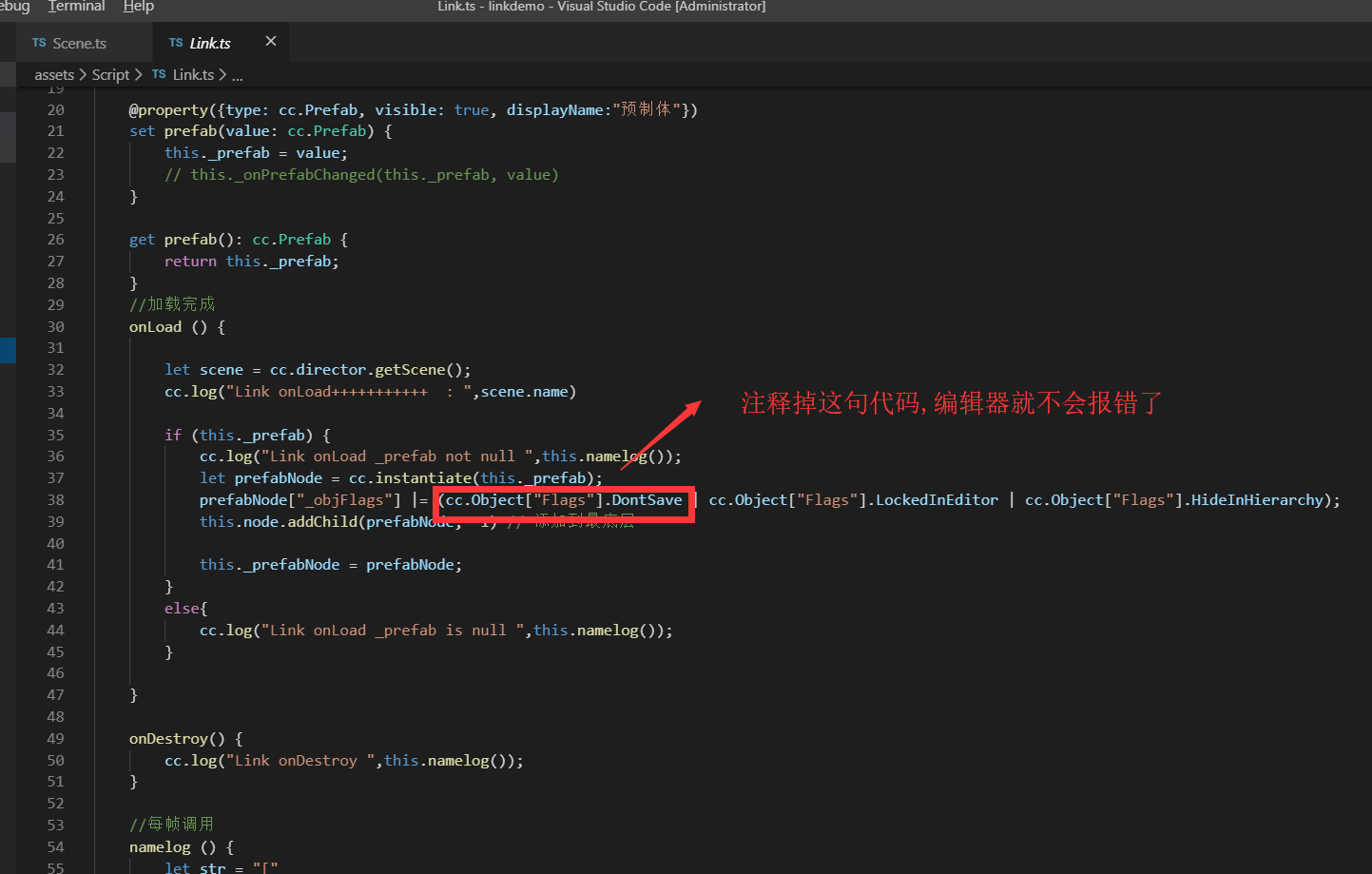Open the Script breadcrumb folder
1372x874 pixels.
point(110,74)
